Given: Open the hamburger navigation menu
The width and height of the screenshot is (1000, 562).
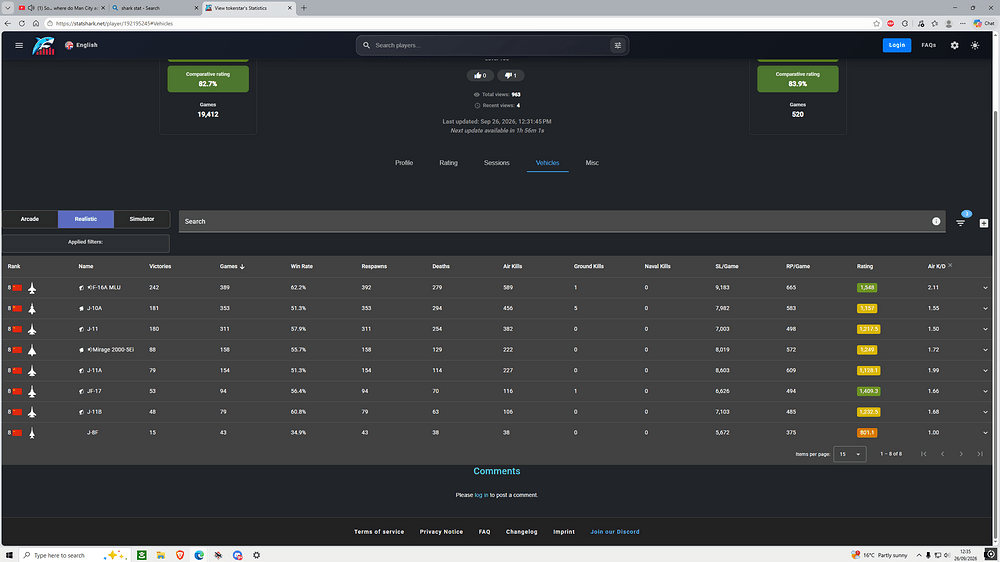Looking at the screenshot, I should tap(19, 45).
